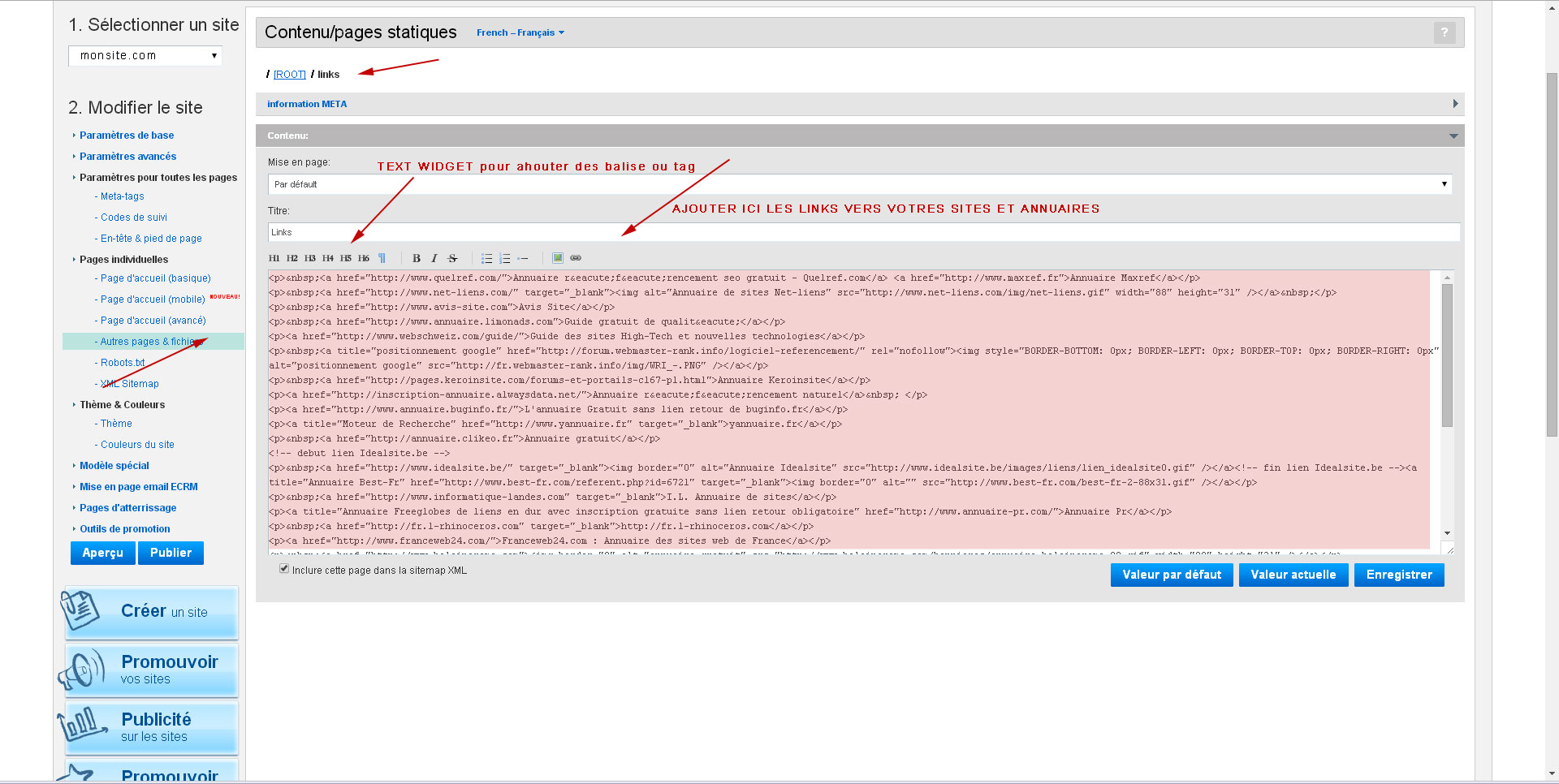This screenshot has width=1559, height=784.
Task: Open En-tête & pied de page
Action: [x=151, y=238]
